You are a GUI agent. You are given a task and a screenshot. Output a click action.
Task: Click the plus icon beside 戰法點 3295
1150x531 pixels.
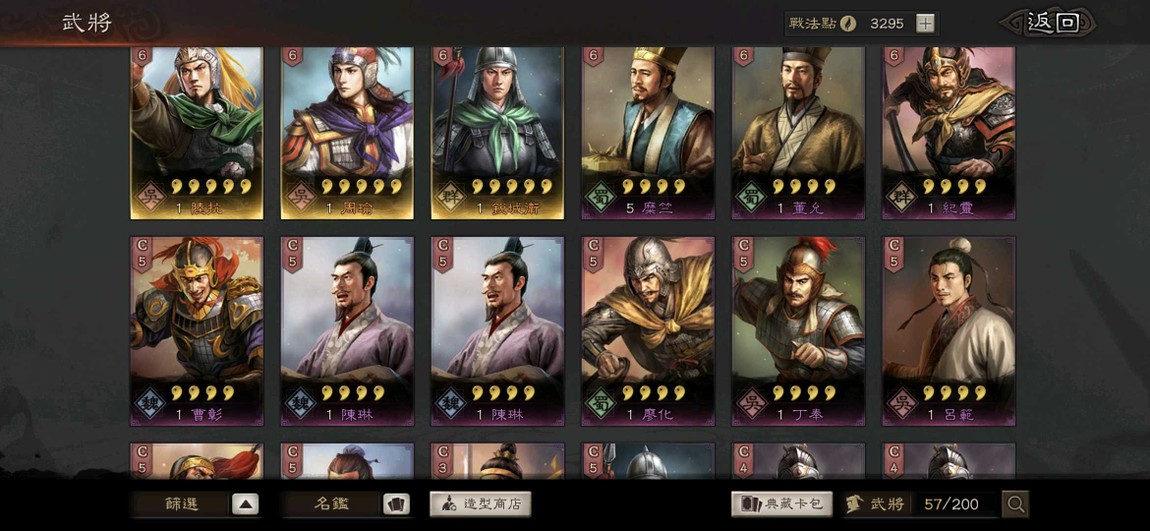coord(926,23)
